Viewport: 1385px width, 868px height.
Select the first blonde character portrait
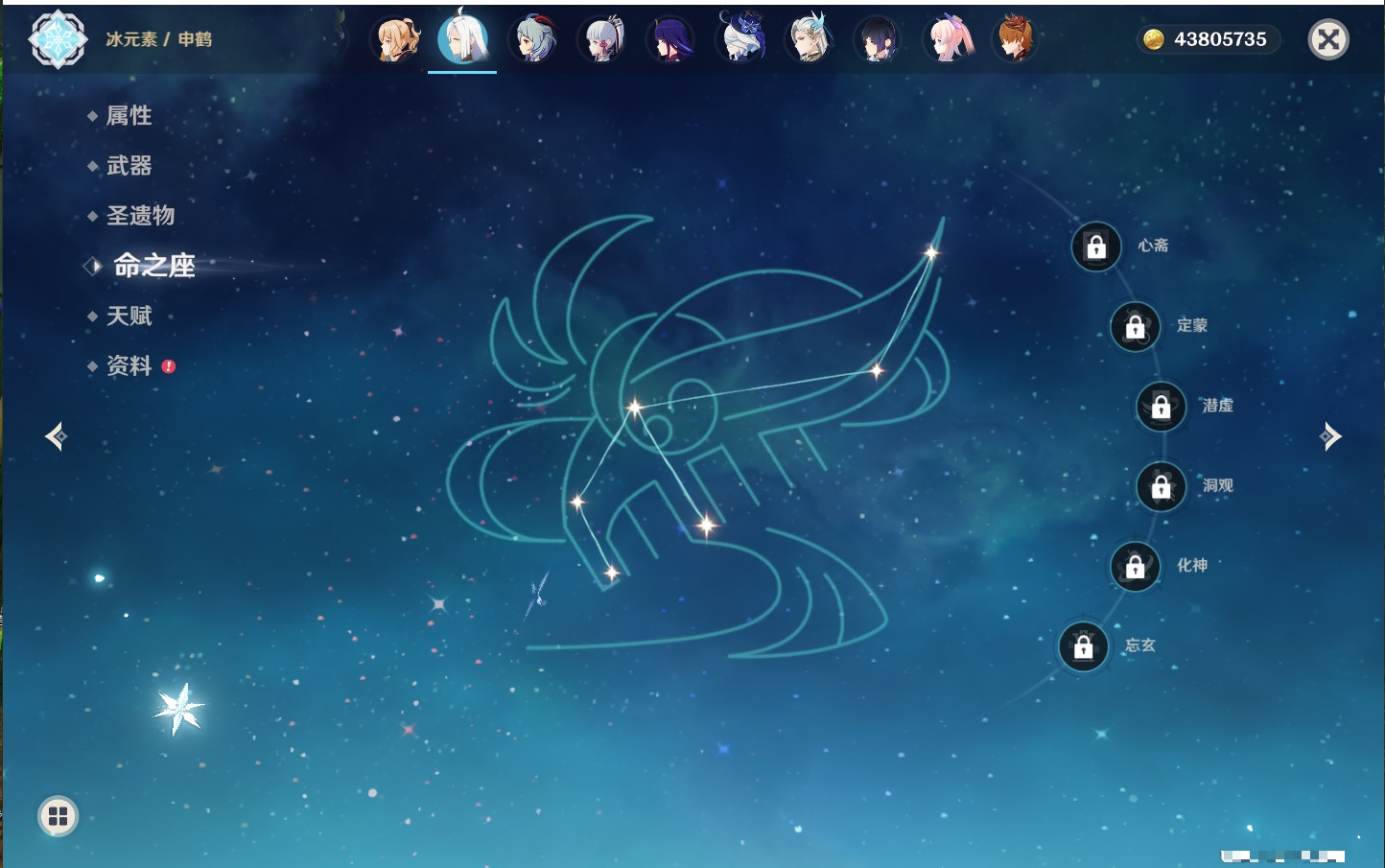click(396, 39)
